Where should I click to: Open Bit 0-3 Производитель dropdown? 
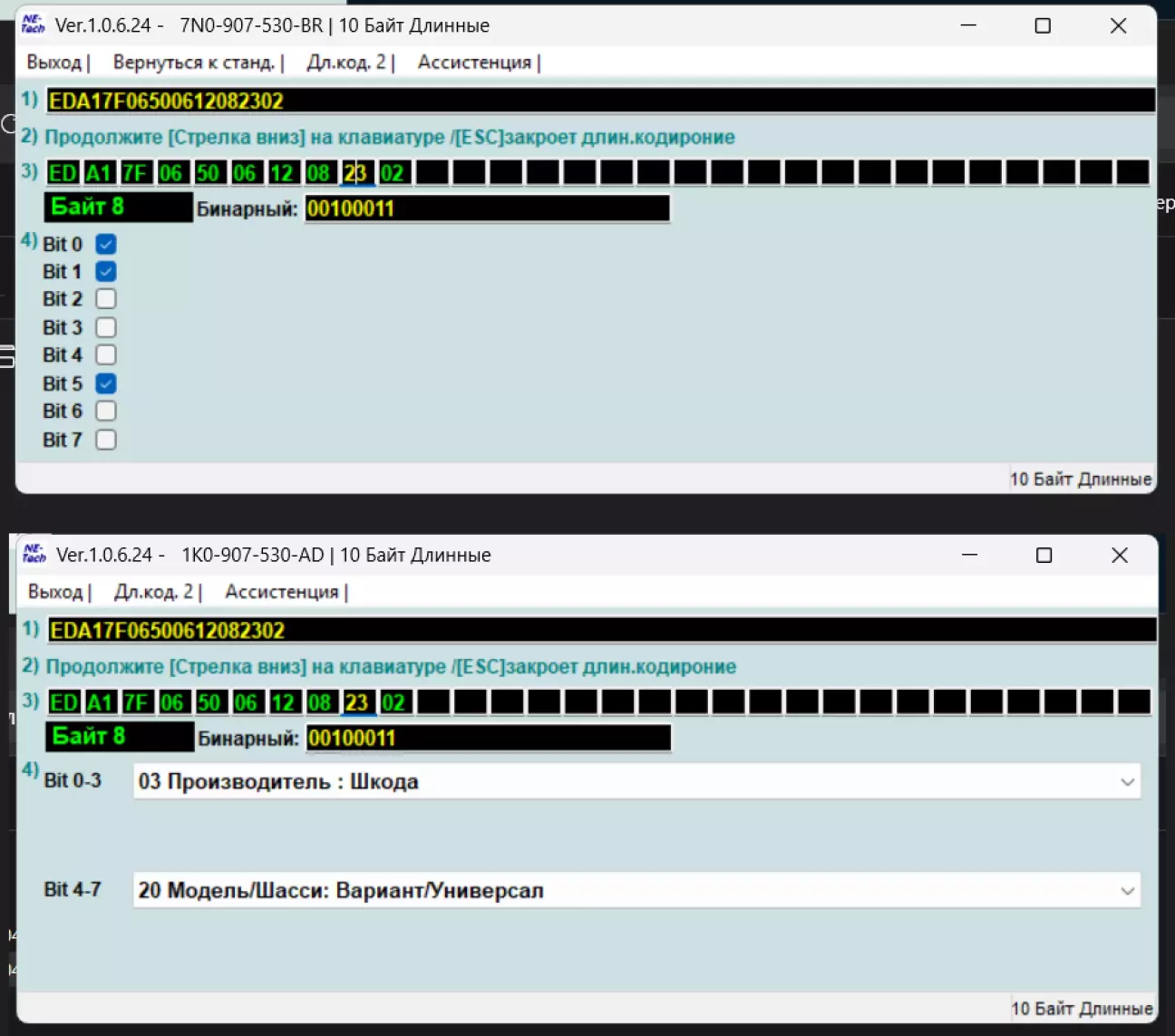point(636,781)
